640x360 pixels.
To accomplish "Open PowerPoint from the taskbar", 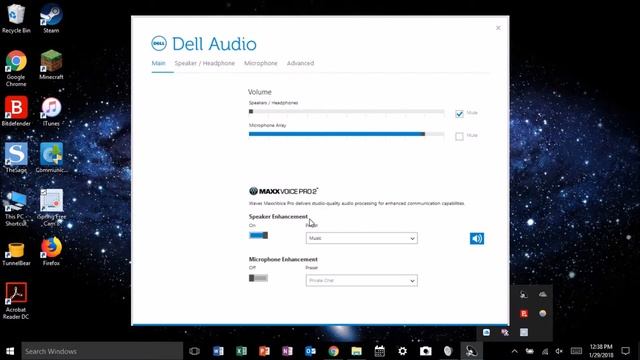I will coord(264,351).
